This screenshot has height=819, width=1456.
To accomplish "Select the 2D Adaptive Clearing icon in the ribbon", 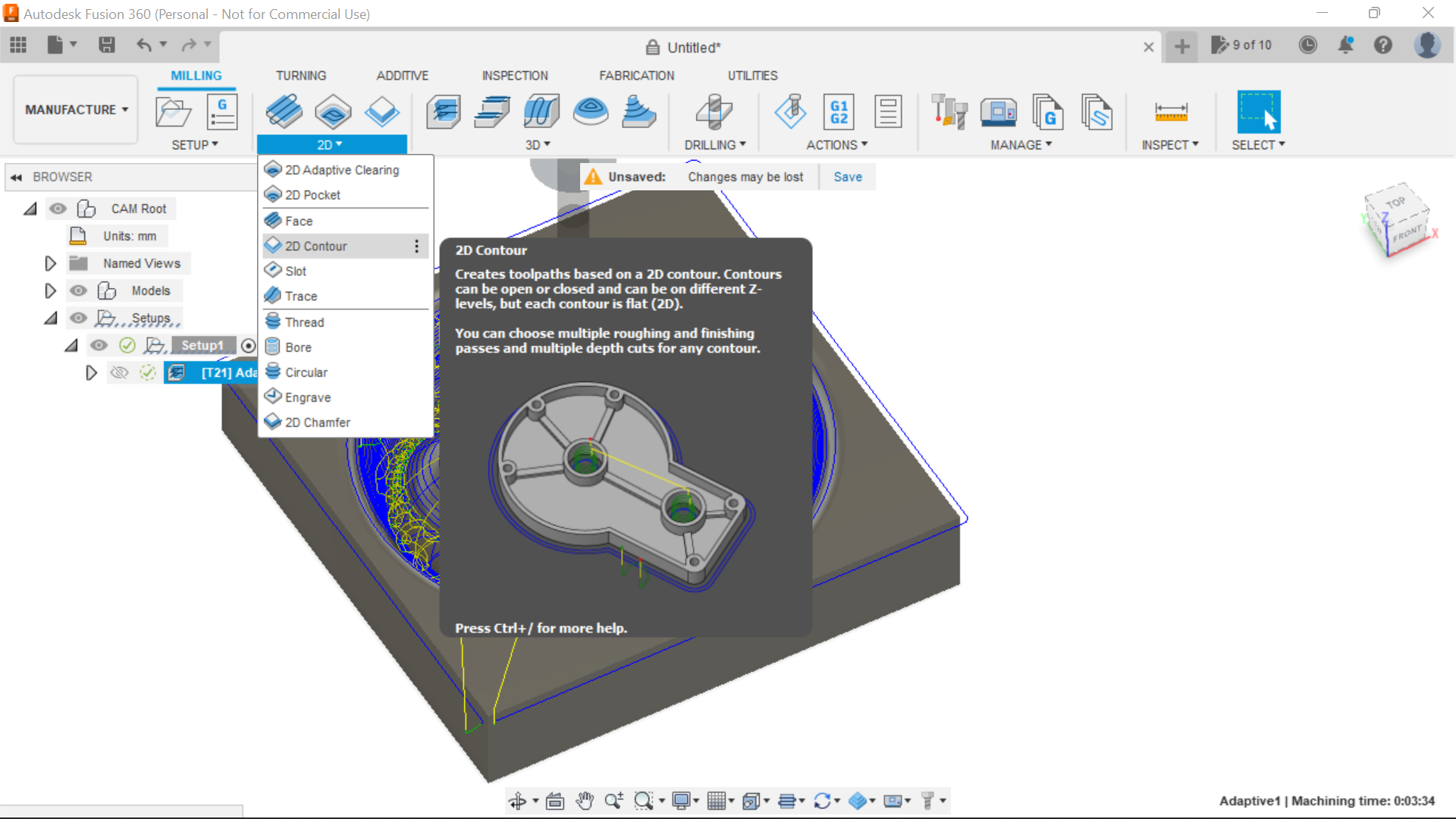I will pyautogui.click(x=284, y=111).
